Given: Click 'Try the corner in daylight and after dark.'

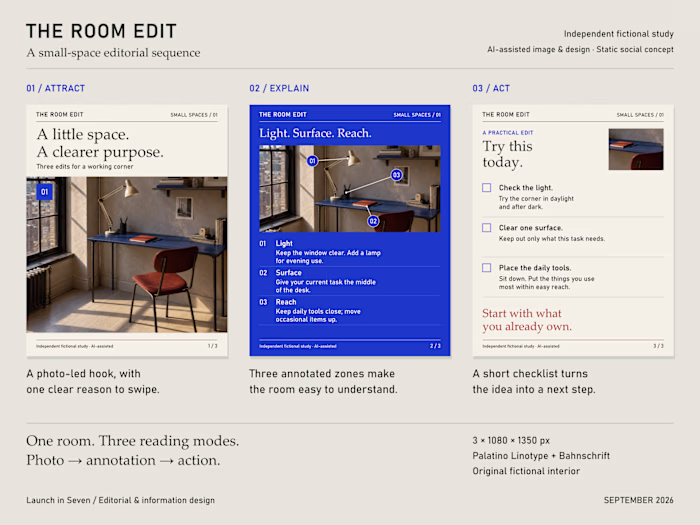Looking at the screenshot, I should (536, 203).
